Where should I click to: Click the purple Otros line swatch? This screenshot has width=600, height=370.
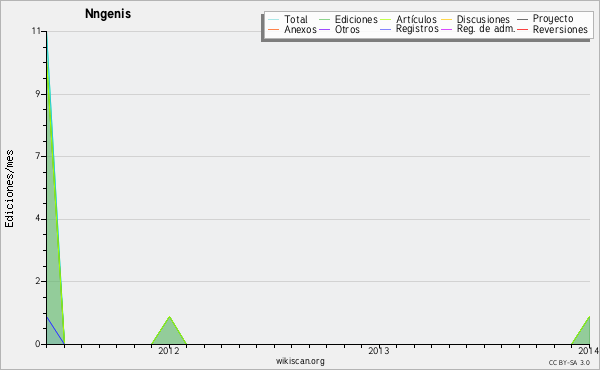click(324, 29)
